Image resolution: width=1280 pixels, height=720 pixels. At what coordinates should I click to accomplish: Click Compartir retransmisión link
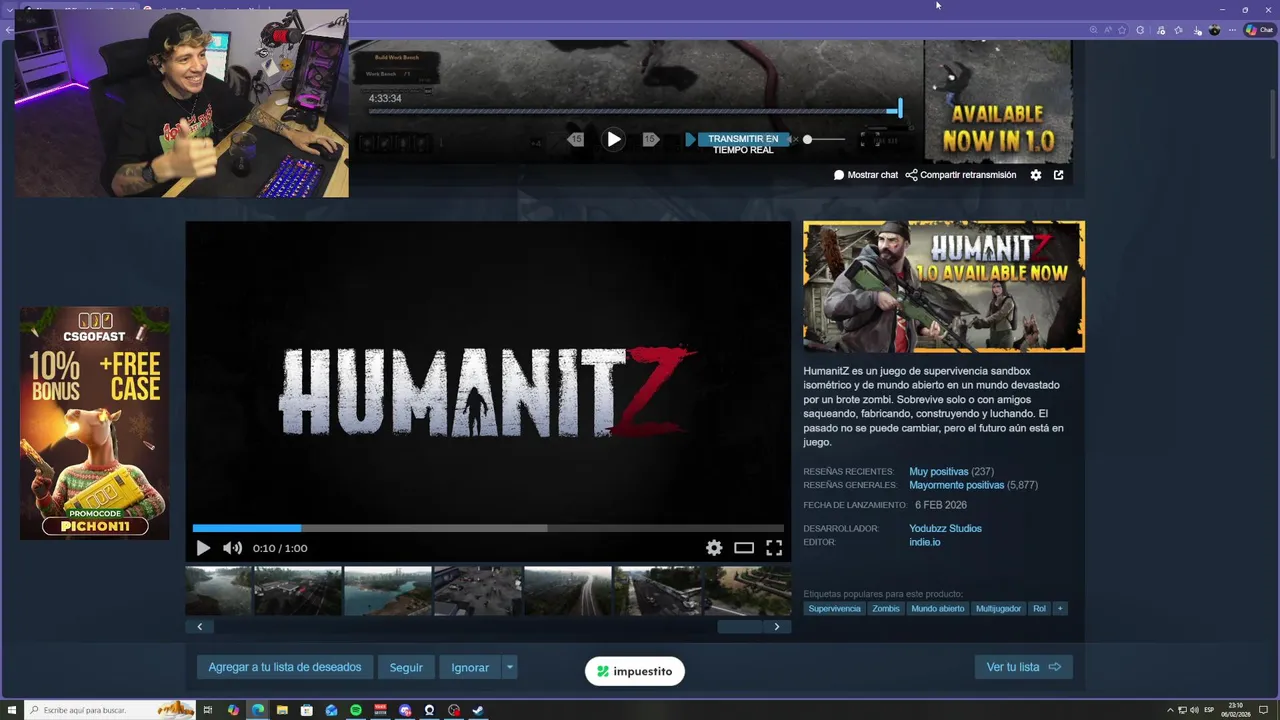(961, 175)
